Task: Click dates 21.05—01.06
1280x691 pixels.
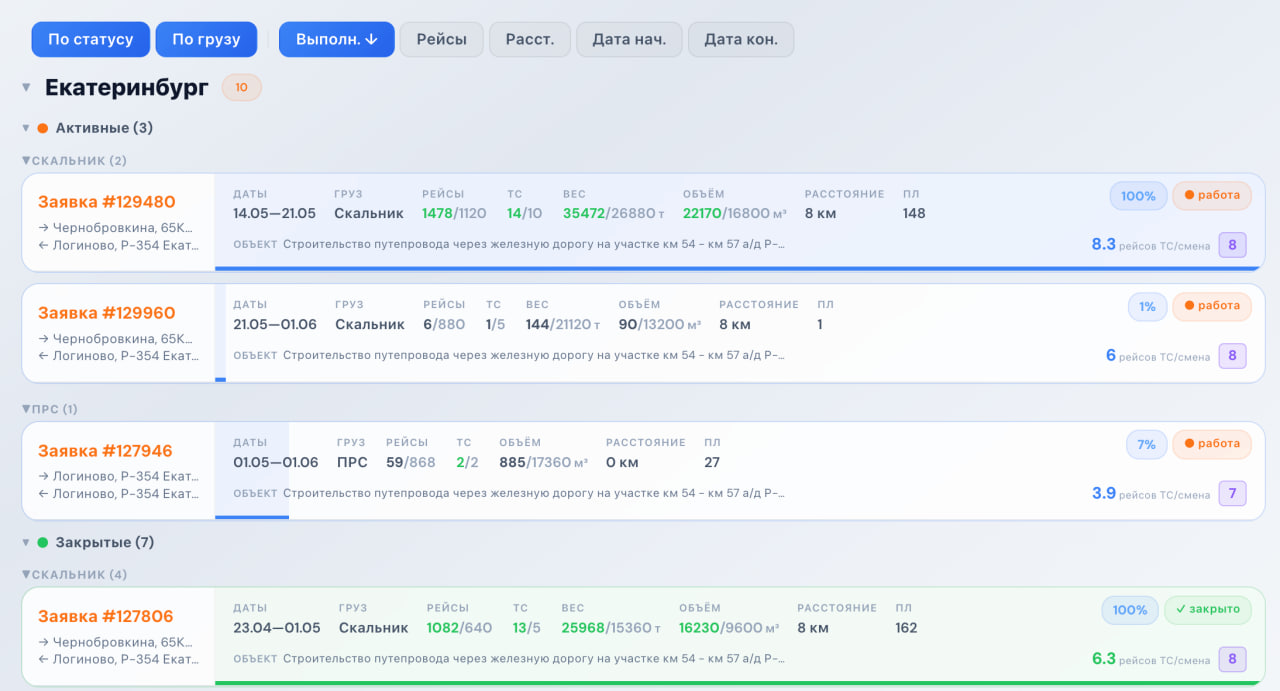Action: (275, 324)
